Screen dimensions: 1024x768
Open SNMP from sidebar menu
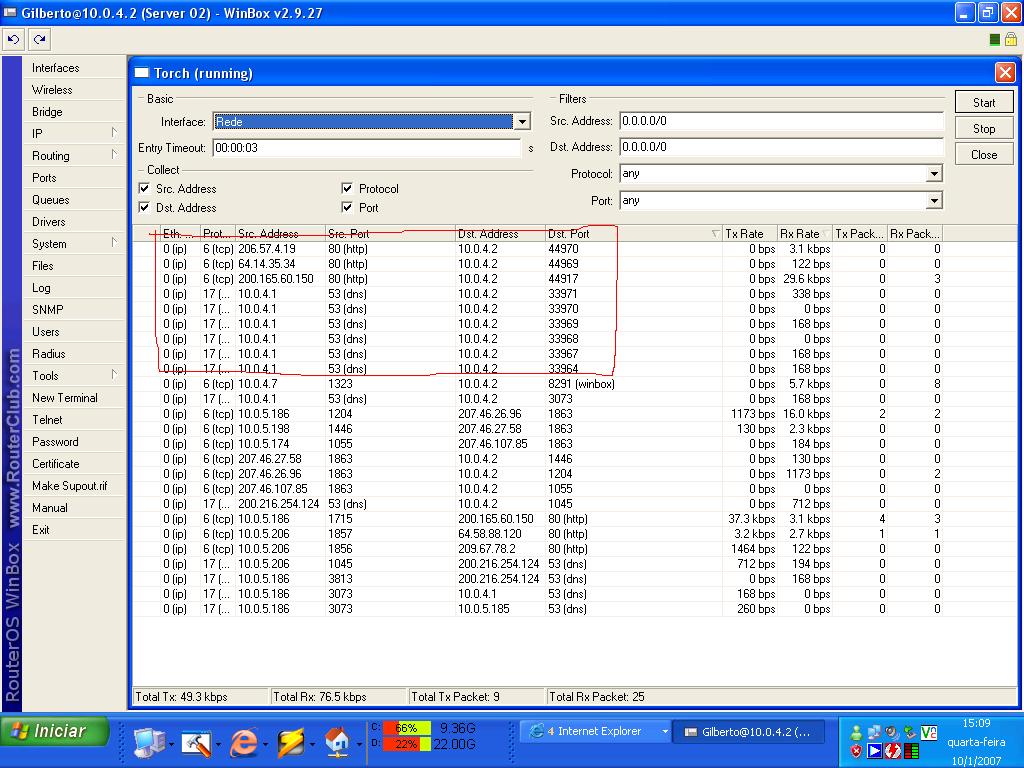point(74,310)
